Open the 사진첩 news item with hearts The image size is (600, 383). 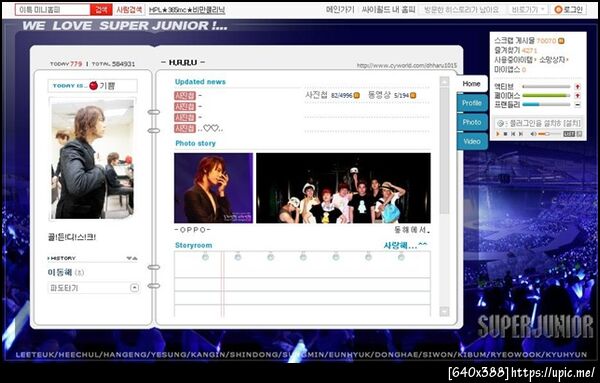199,128
